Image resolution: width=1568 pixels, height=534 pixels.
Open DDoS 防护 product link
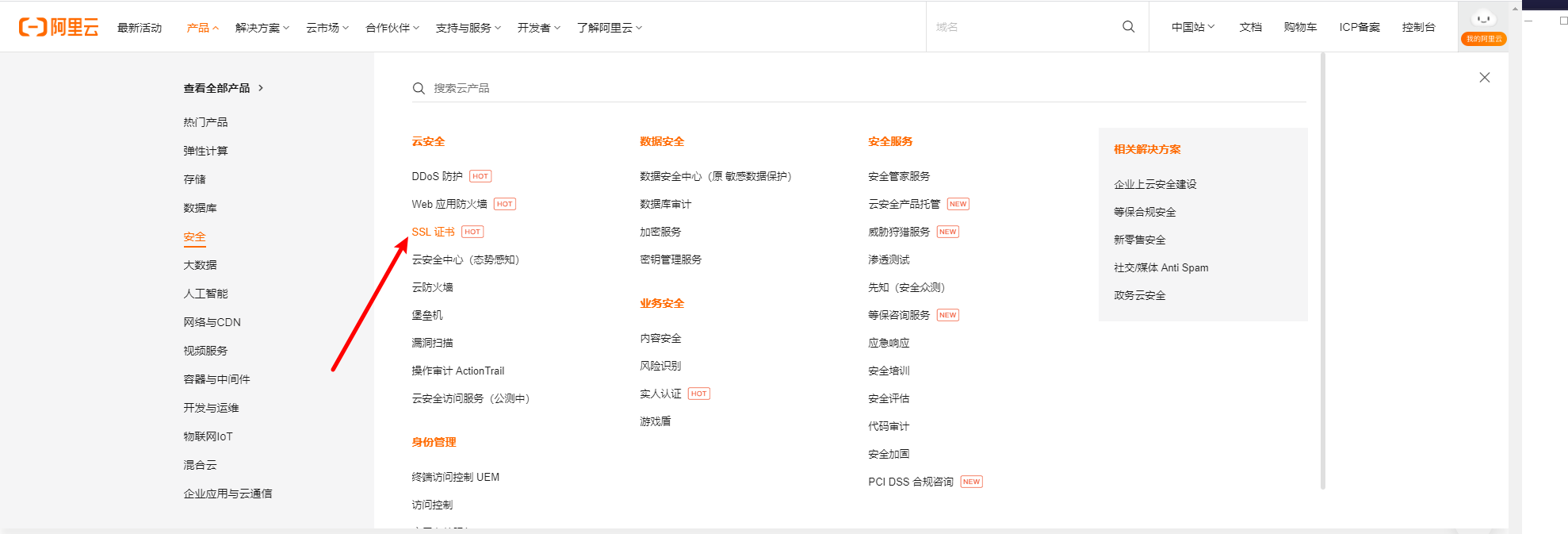pos(437,176)
